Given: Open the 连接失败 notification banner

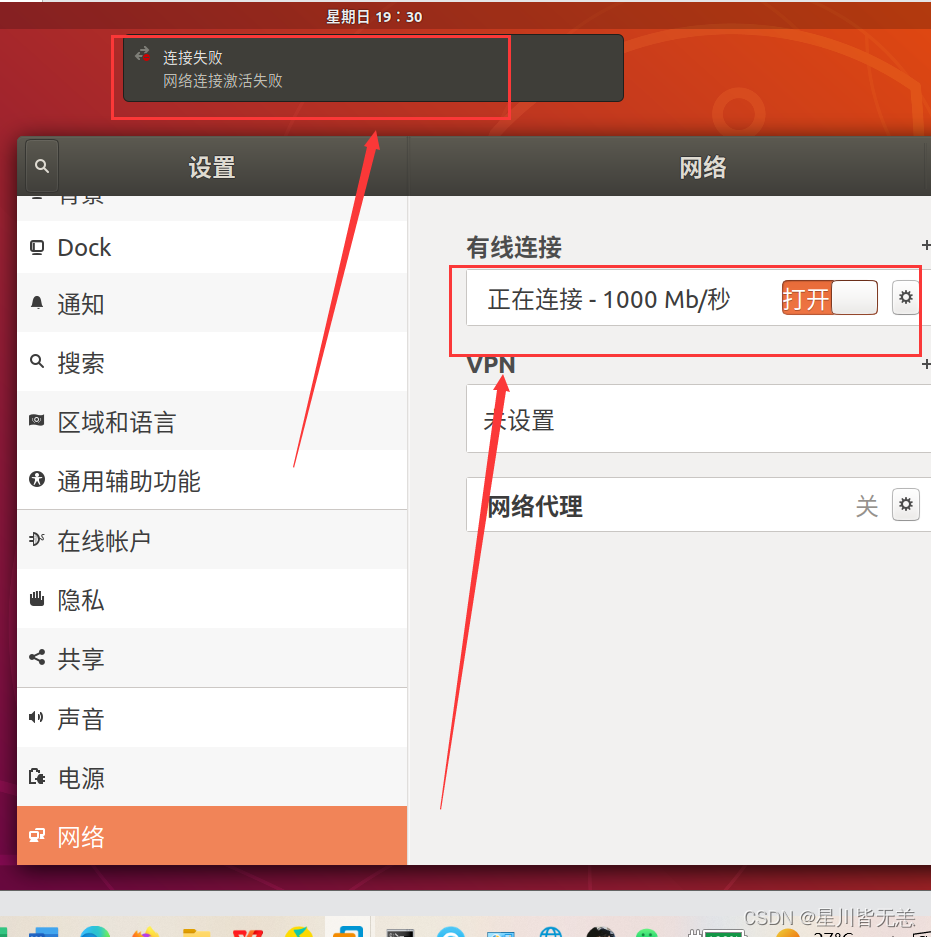Looking at the screenshot, I should click(373, 68).
